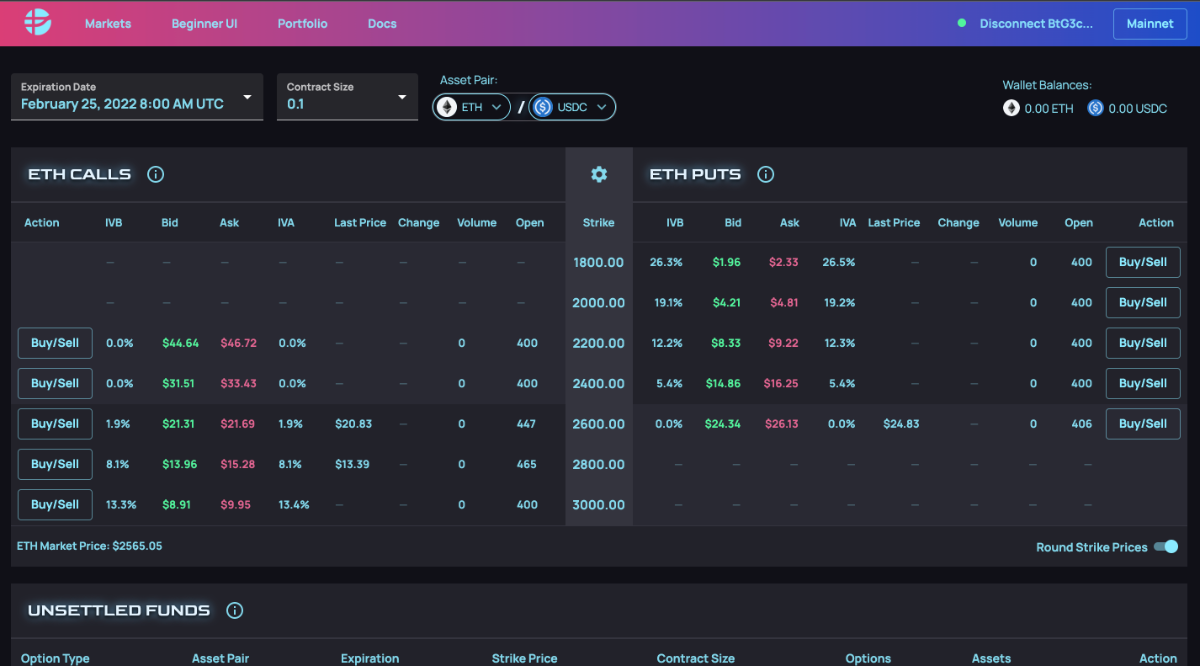This screenshot has height=666, width=1200.
Task: Disconnect the BtG3c wallet
Action: tap(1035, 23)
